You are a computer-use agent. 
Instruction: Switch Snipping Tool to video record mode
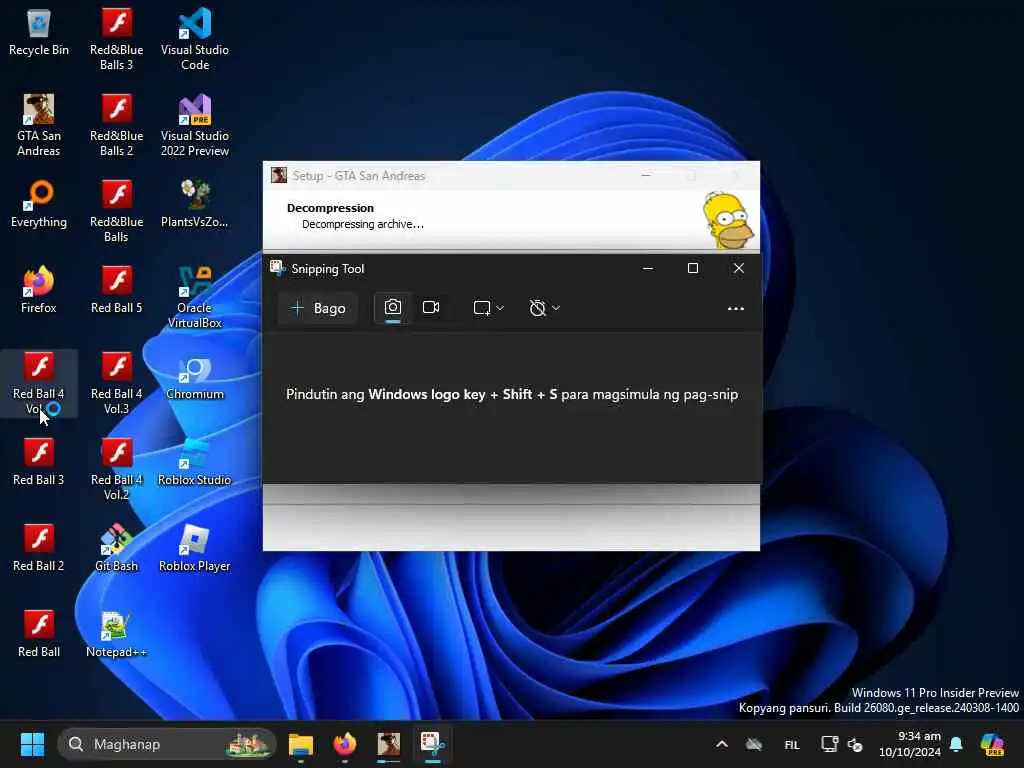431,308
